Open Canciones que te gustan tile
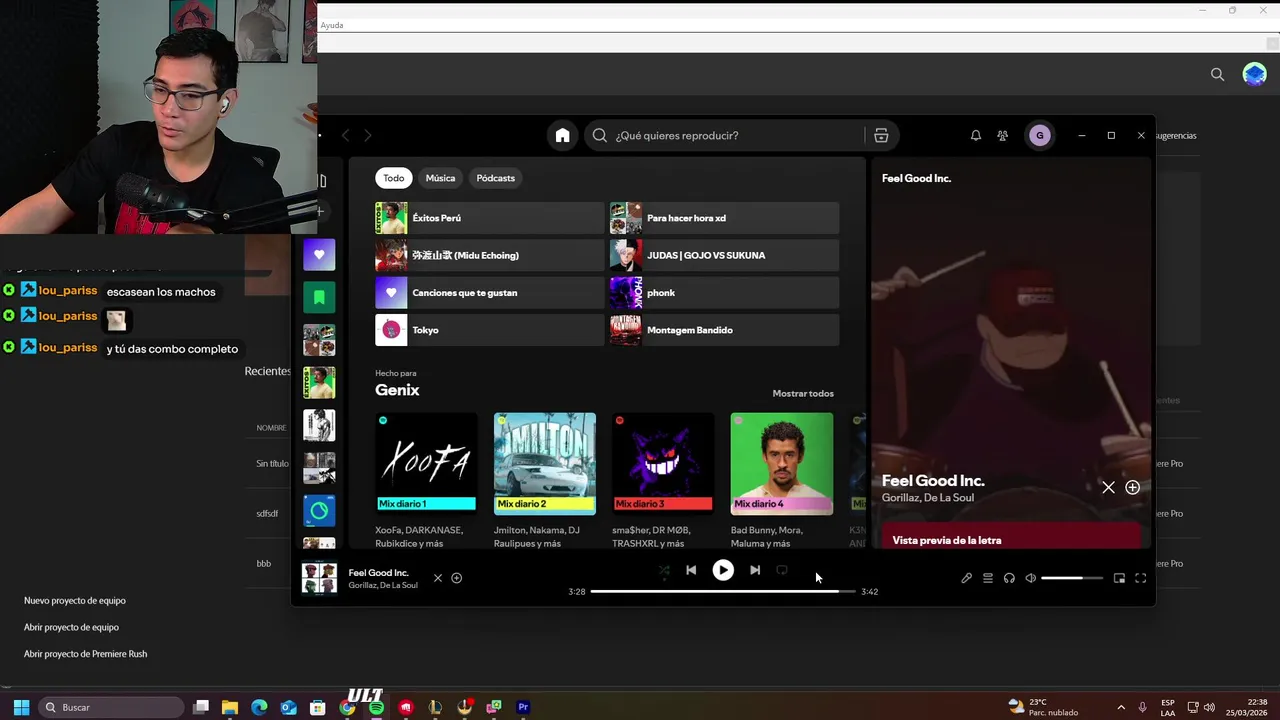Image resolution: width=1280 pixels, height=720 pixels. 489,292
